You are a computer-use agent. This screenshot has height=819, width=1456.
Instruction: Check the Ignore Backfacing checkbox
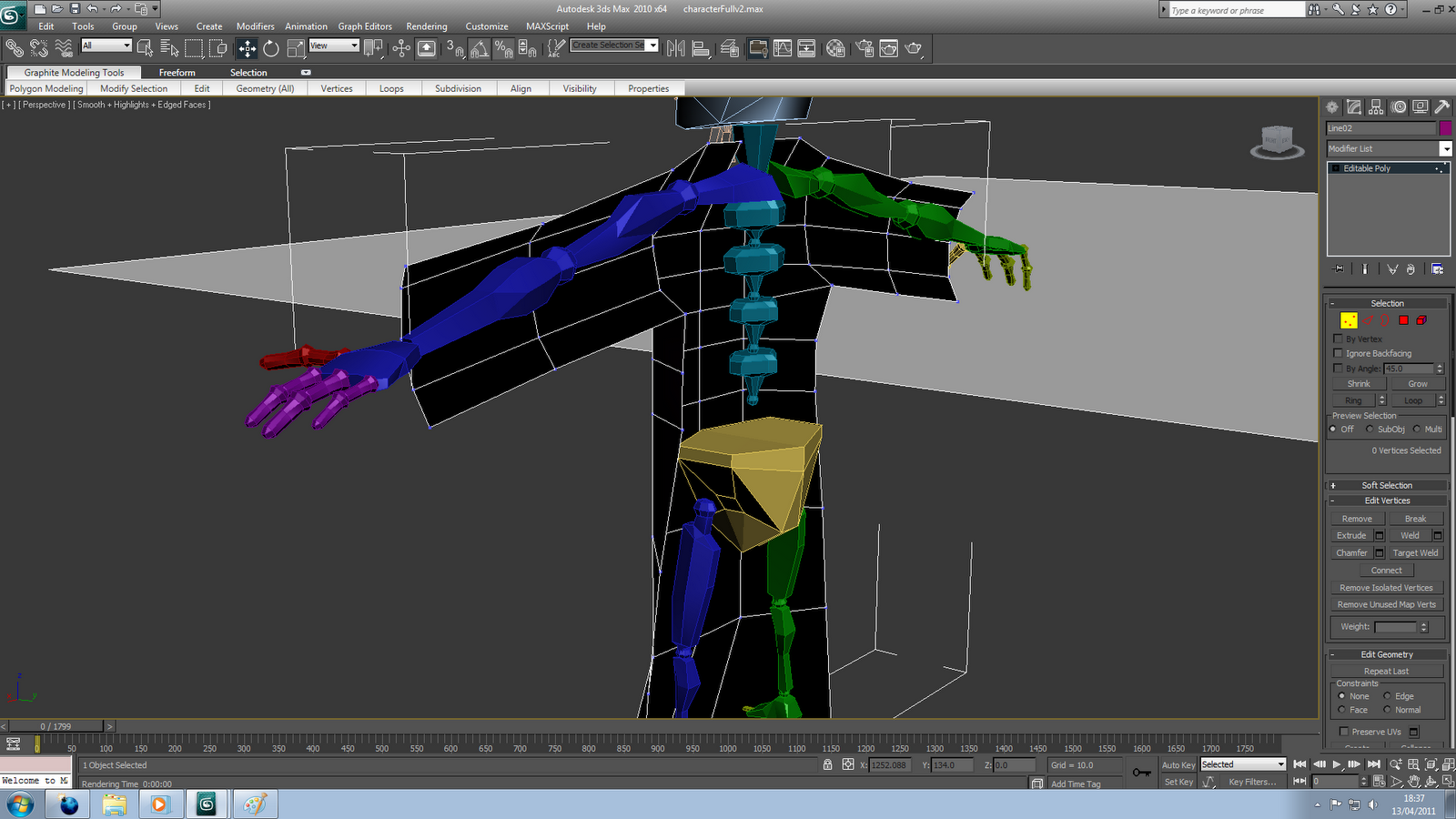click(1339, 353)
